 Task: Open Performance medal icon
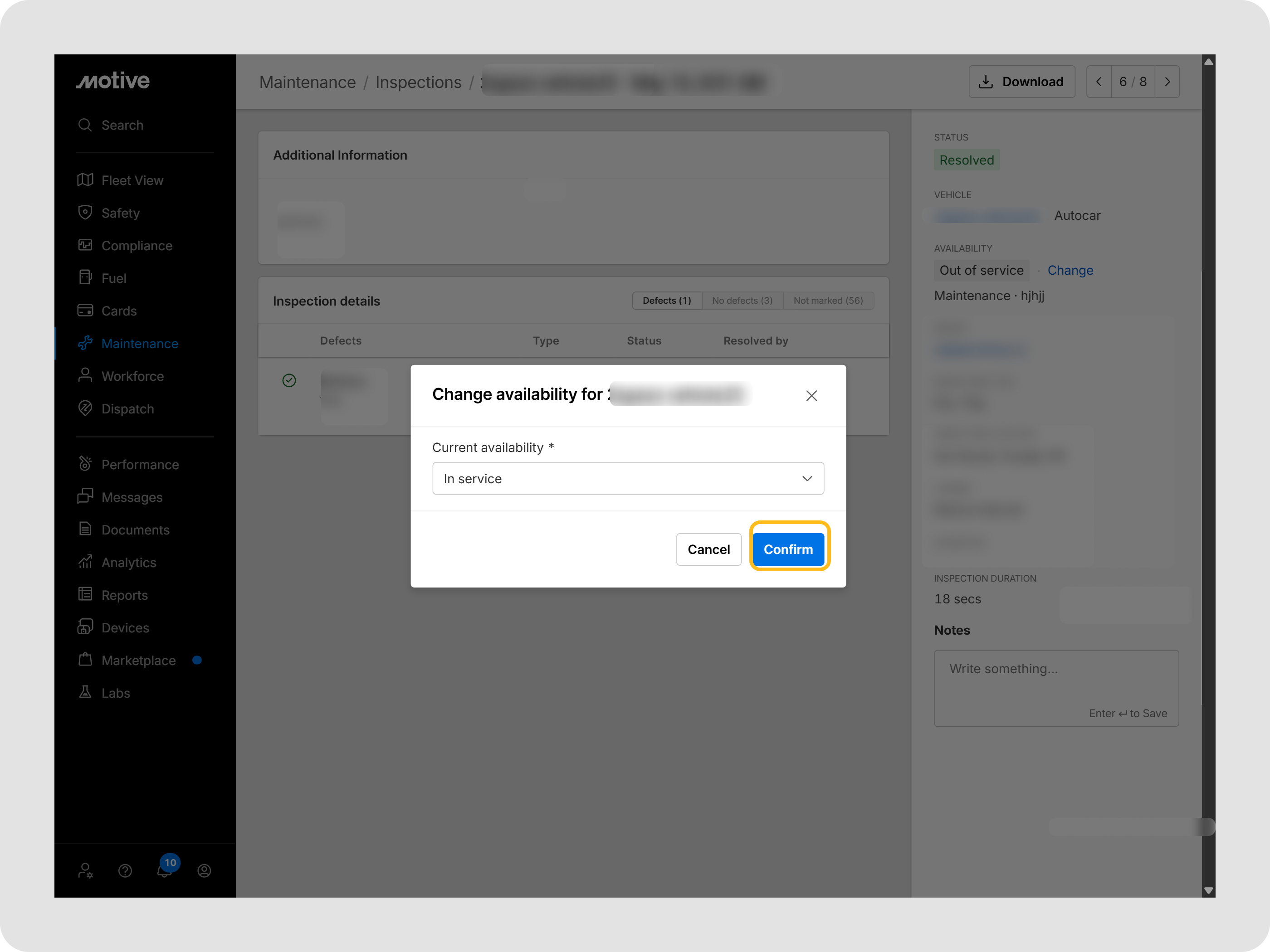(x=85, y=464)
